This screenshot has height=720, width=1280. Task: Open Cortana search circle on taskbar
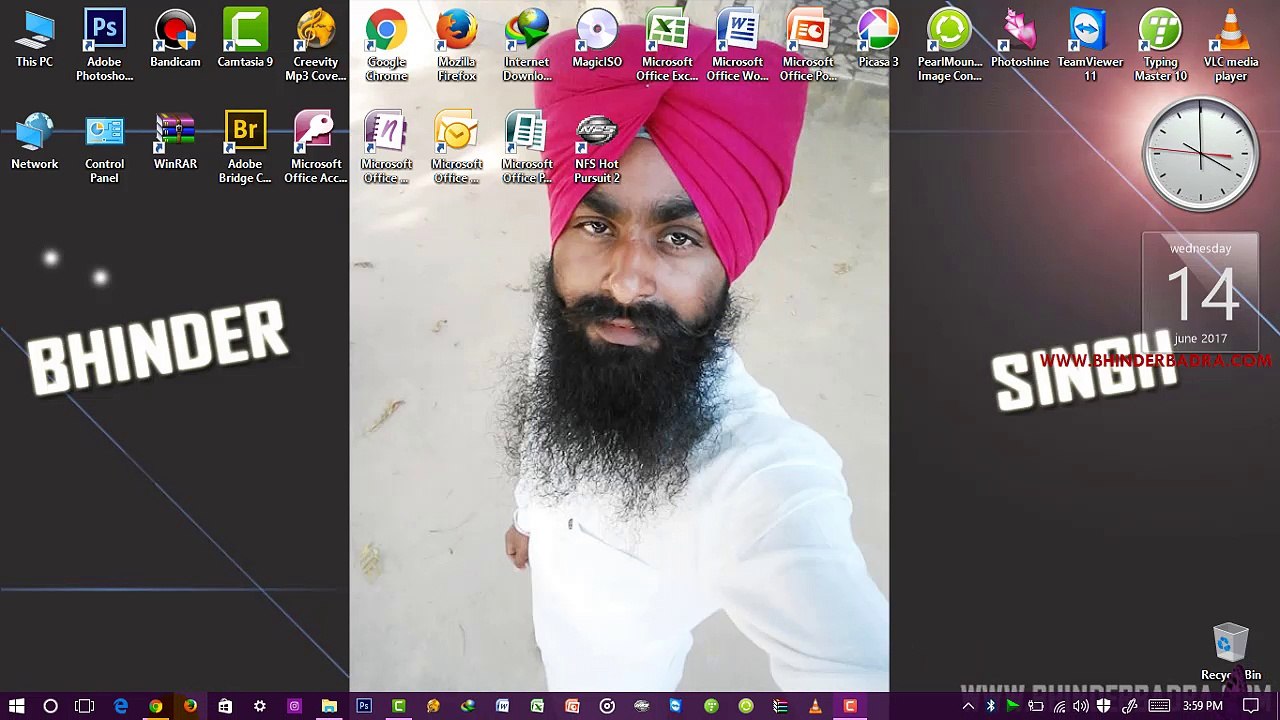pyautogui.click(x=50, y=706)
